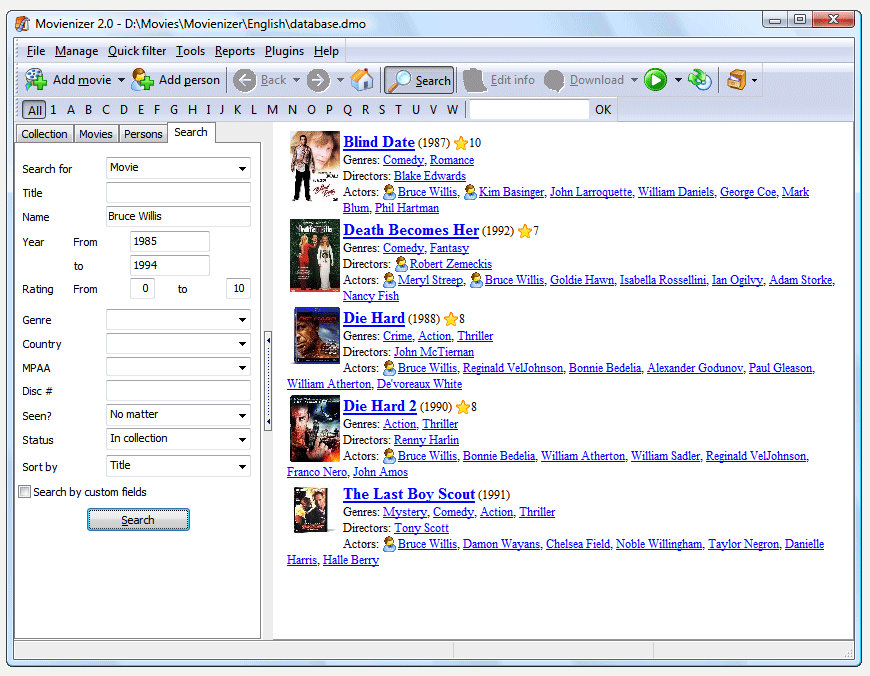Toggle the All alphabet filter button
Screen dimensions: 870x676
[35, 110]
